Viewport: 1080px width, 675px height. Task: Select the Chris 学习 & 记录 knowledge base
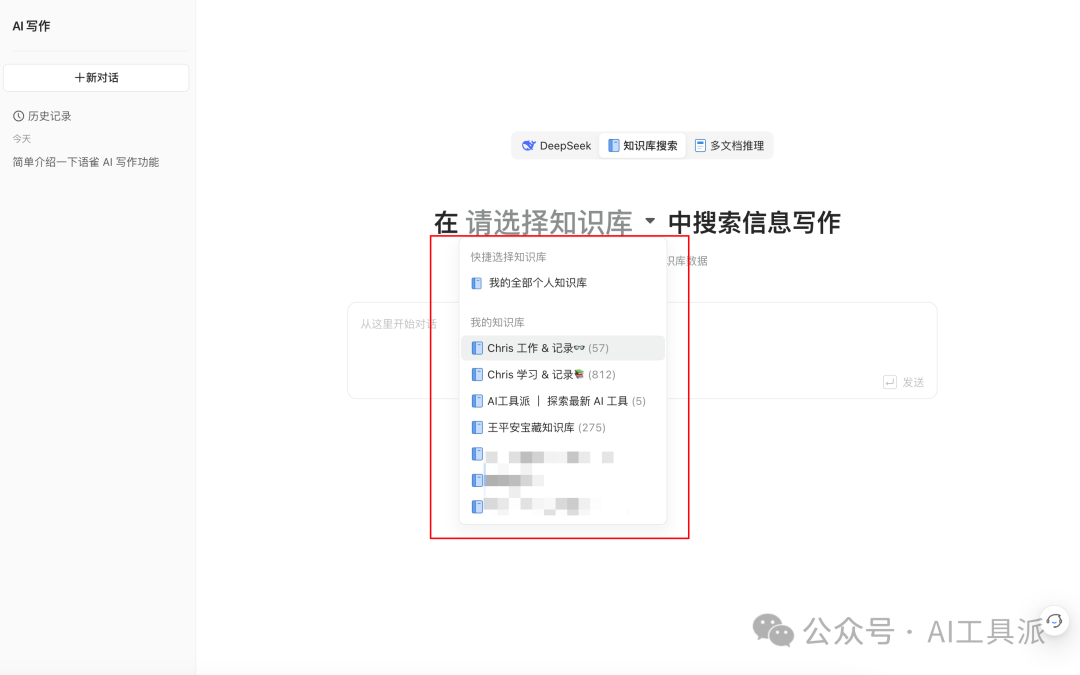563,375
